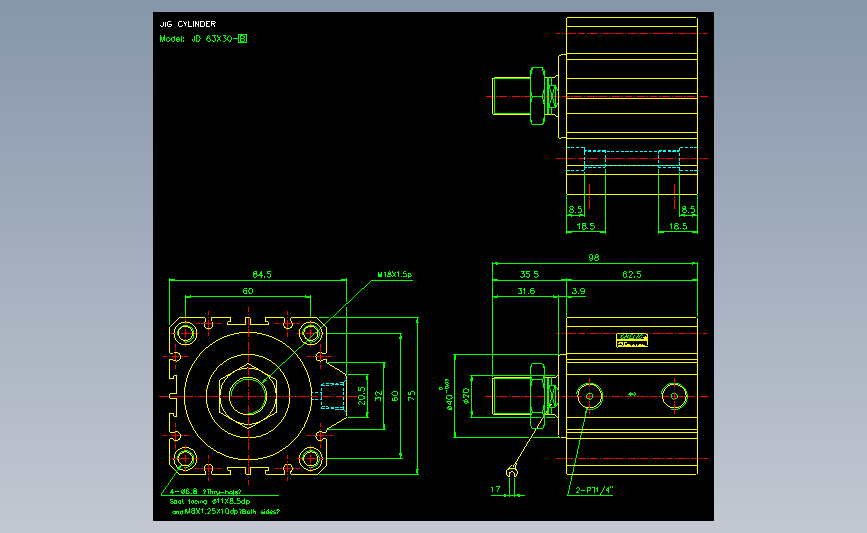The width and height of the screenshot is (867, 533).
Task: Click the wrench symbol above dimension 17
Action: coord(513,472)
